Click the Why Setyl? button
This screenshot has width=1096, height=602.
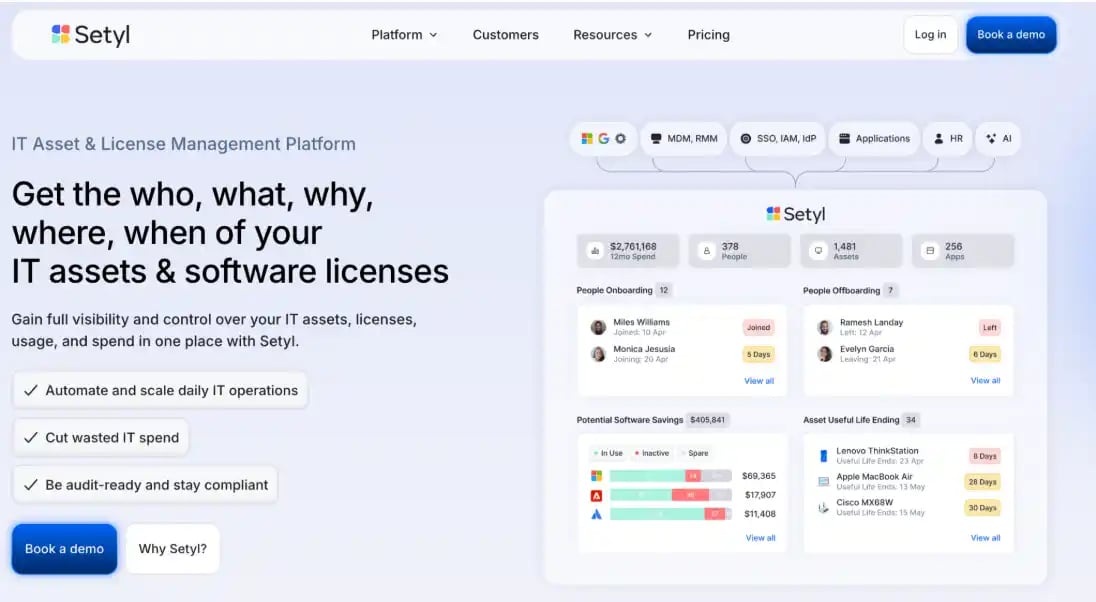coord(173,549)
